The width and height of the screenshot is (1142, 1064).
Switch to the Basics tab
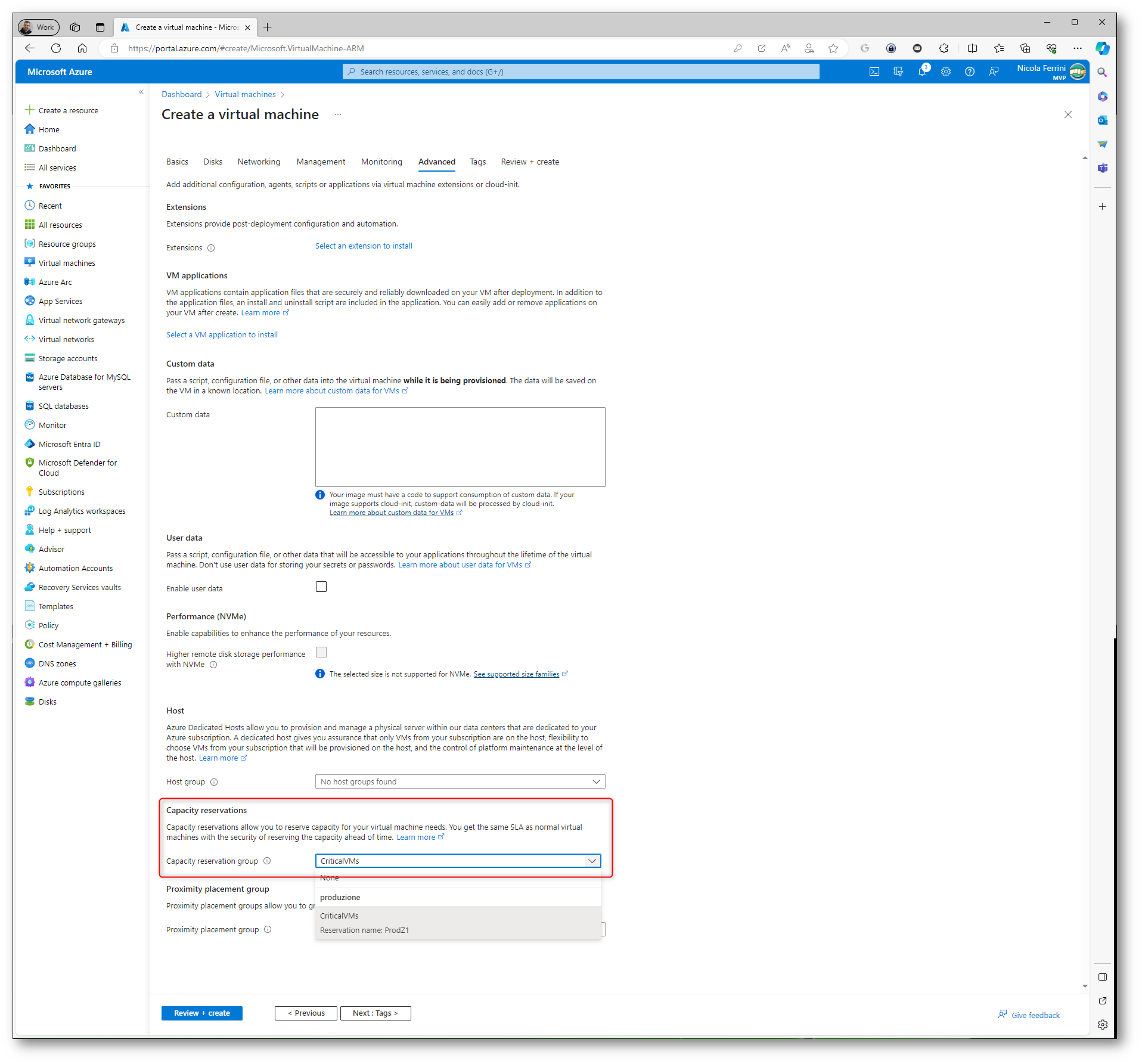click(177, 162)
